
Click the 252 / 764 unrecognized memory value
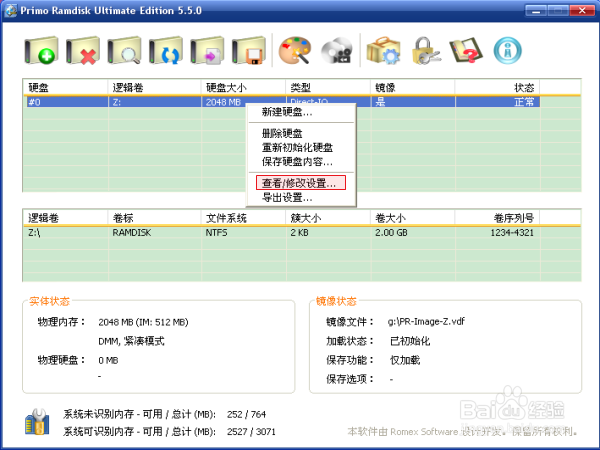tap(246, 414)
